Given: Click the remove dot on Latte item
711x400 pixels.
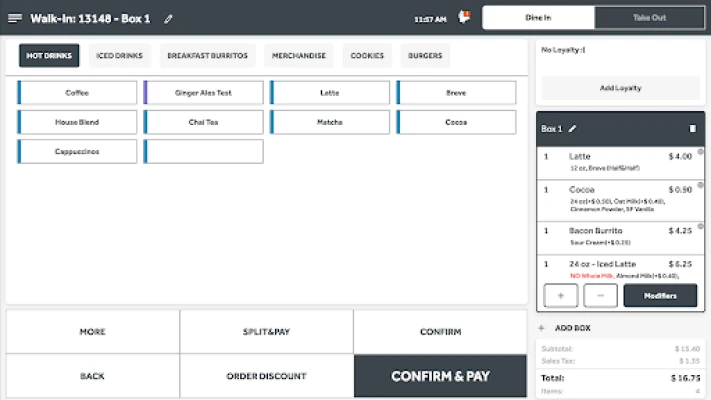Looking at the screenshot, I should pos(700,152).
